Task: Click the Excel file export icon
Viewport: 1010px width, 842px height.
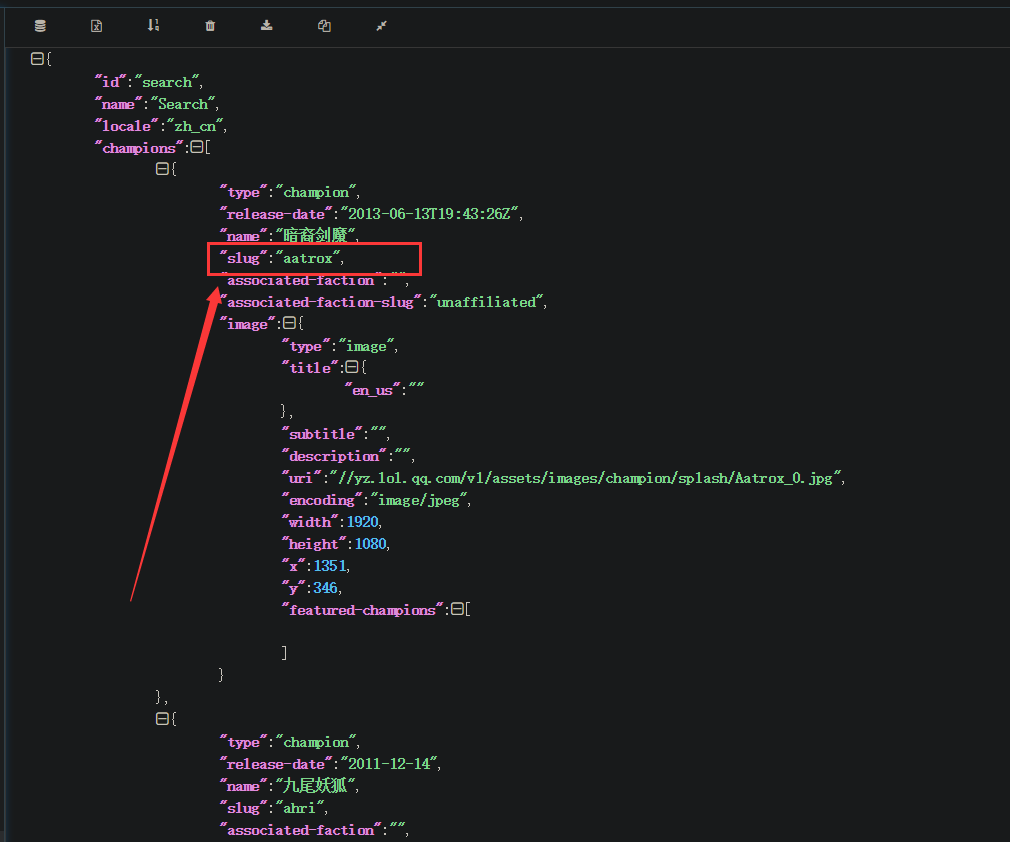Action: click(97, 26)
